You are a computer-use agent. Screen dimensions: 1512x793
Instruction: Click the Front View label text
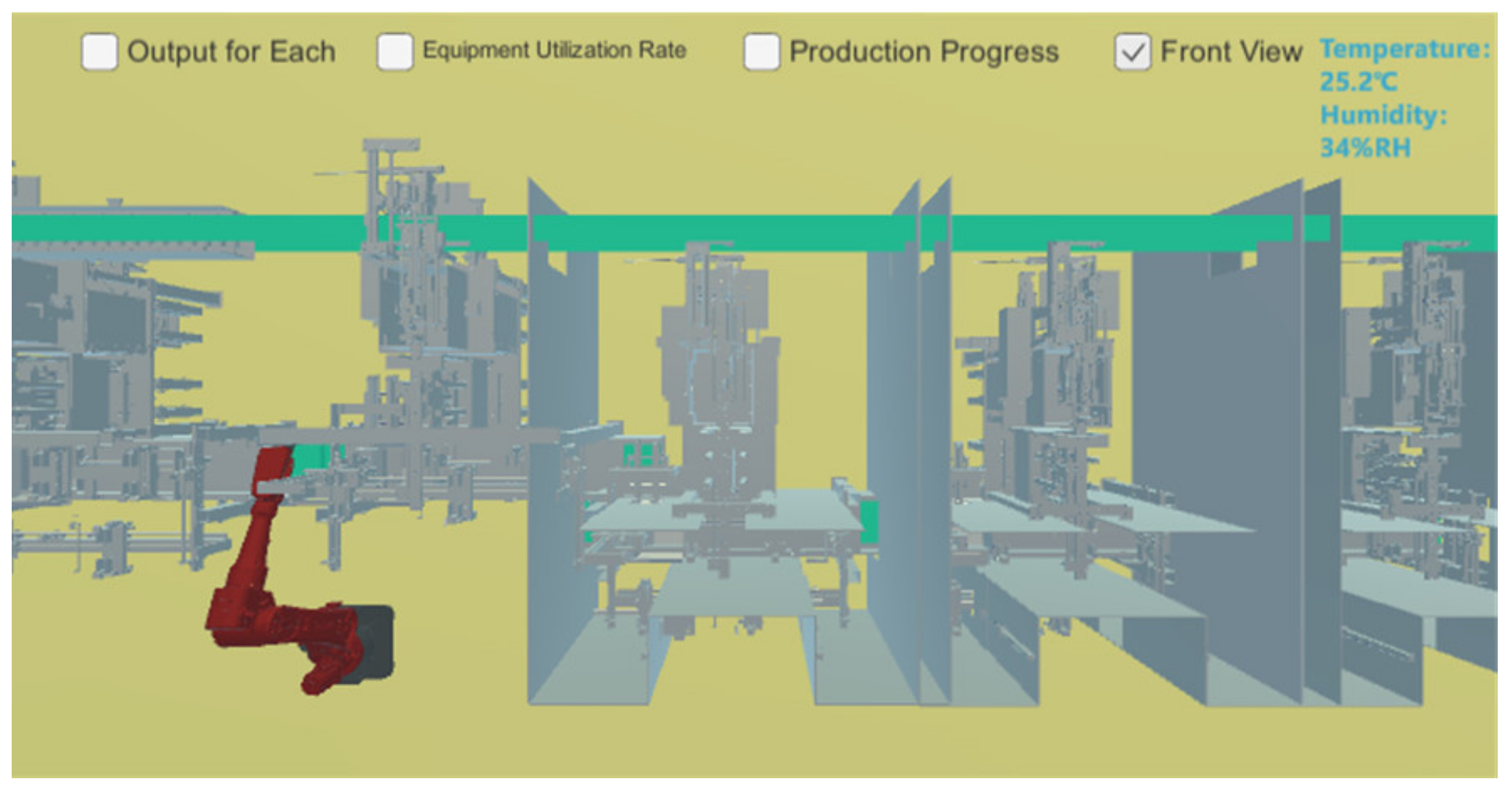(x=1231, y=52)
